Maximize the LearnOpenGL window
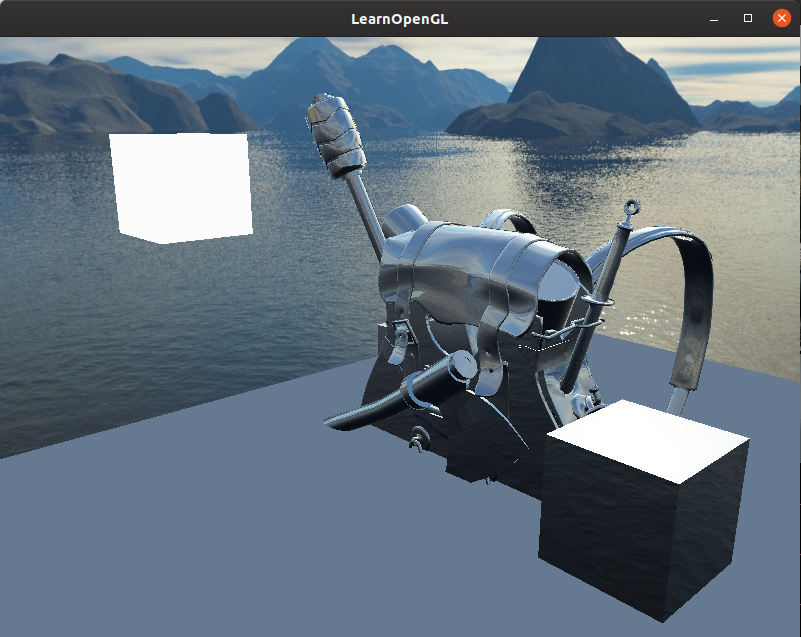 click(747, 19)
